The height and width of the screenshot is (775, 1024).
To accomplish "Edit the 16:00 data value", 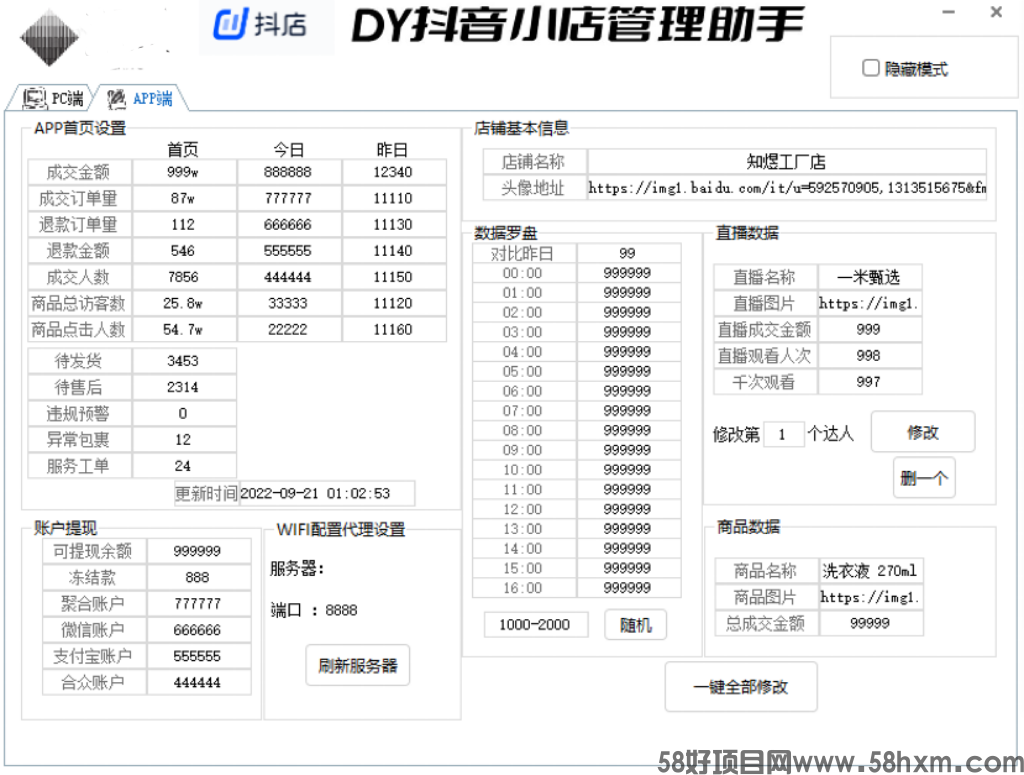I will click(628, 588).
